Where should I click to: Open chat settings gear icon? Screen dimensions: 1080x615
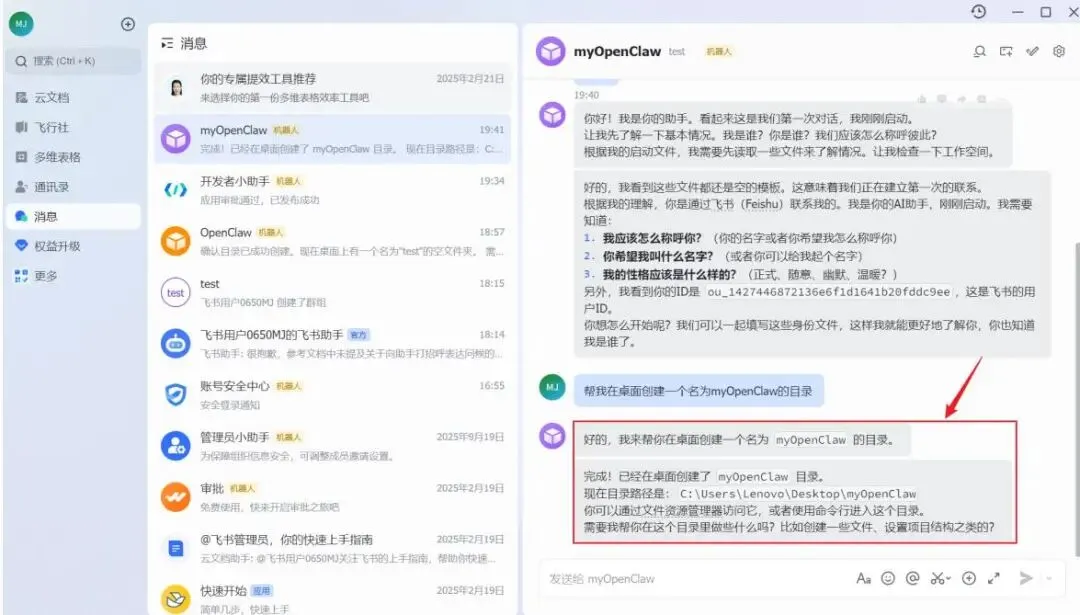(x=1059, y=52)
